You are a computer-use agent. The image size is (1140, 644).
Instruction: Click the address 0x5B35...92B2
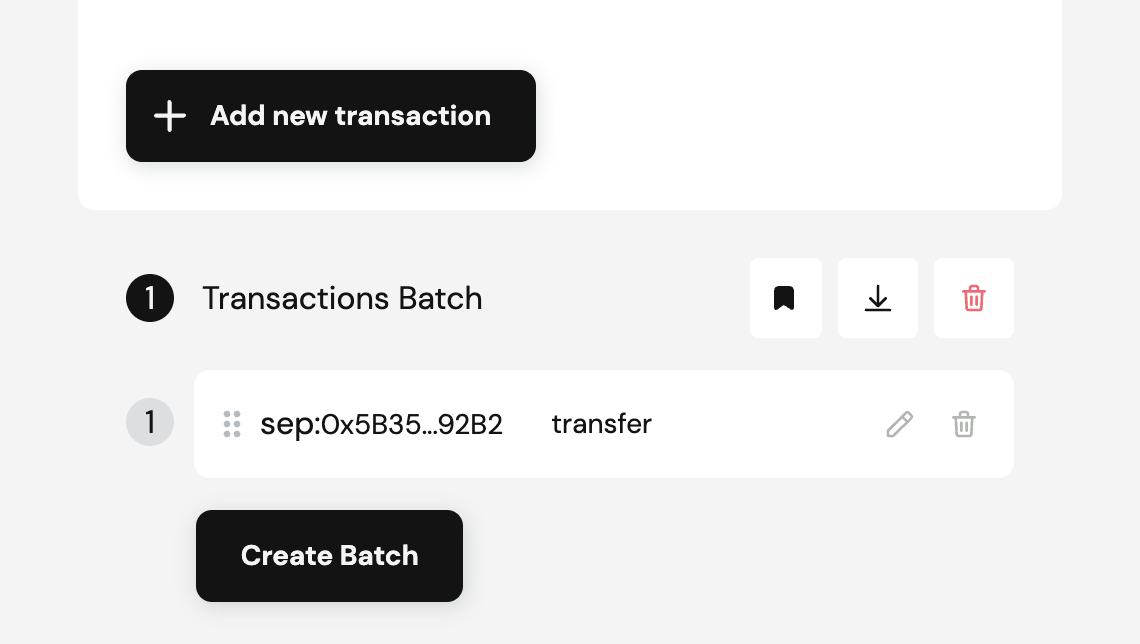pyautogui.click(x=412, y=425)
